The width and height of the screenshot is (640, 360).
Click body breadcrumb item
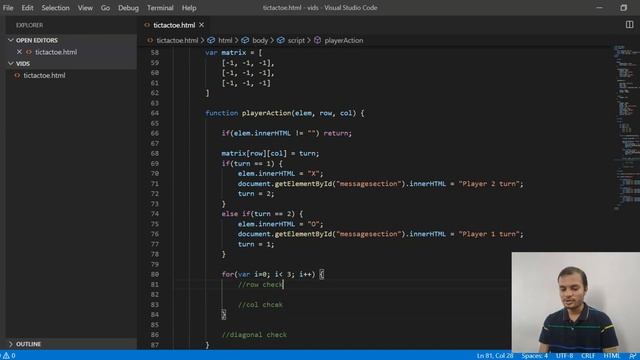click(x=260, y=40)
